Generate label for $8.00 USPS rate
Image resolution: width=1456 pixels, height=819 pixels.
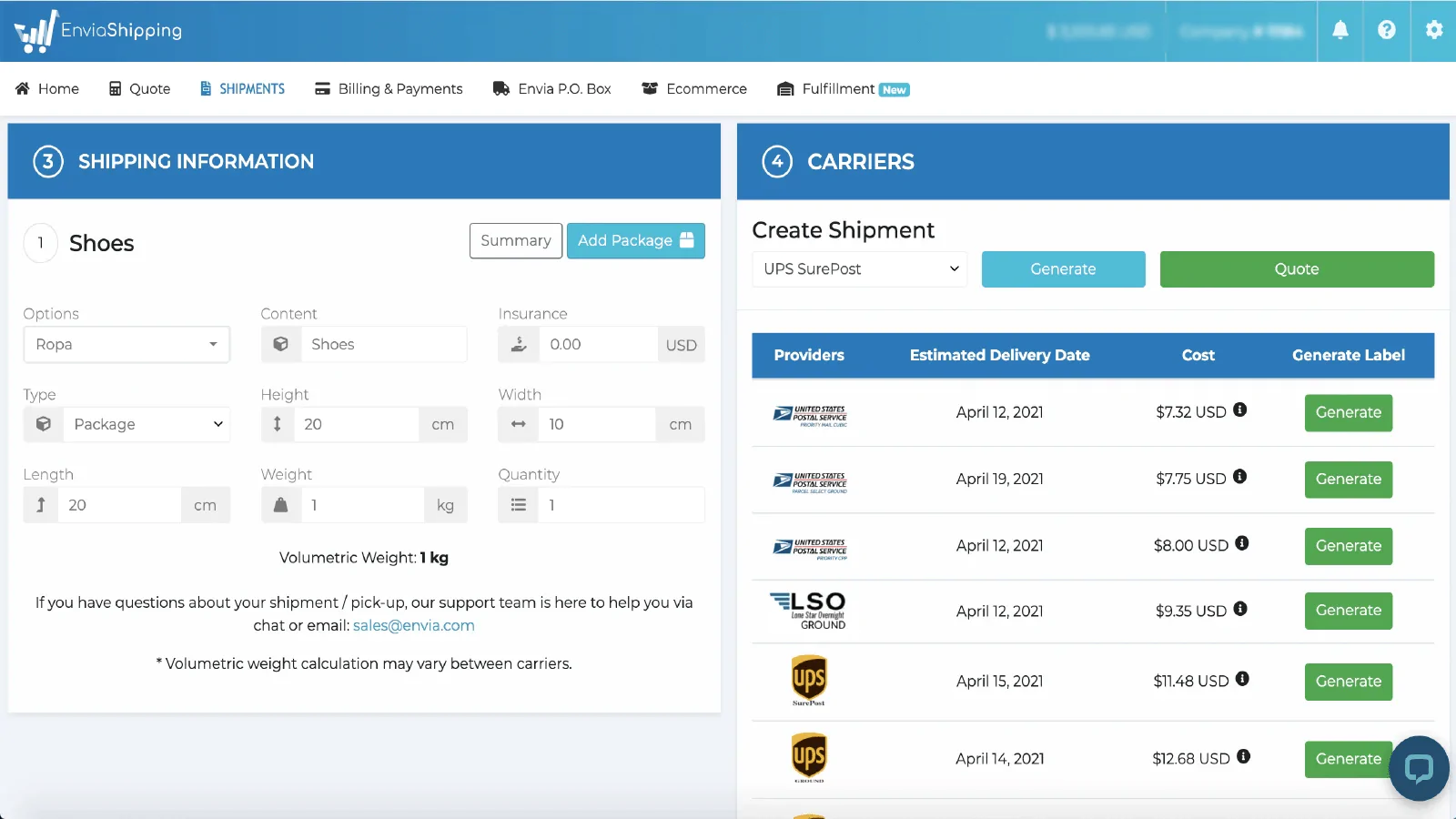point(1349,546)
